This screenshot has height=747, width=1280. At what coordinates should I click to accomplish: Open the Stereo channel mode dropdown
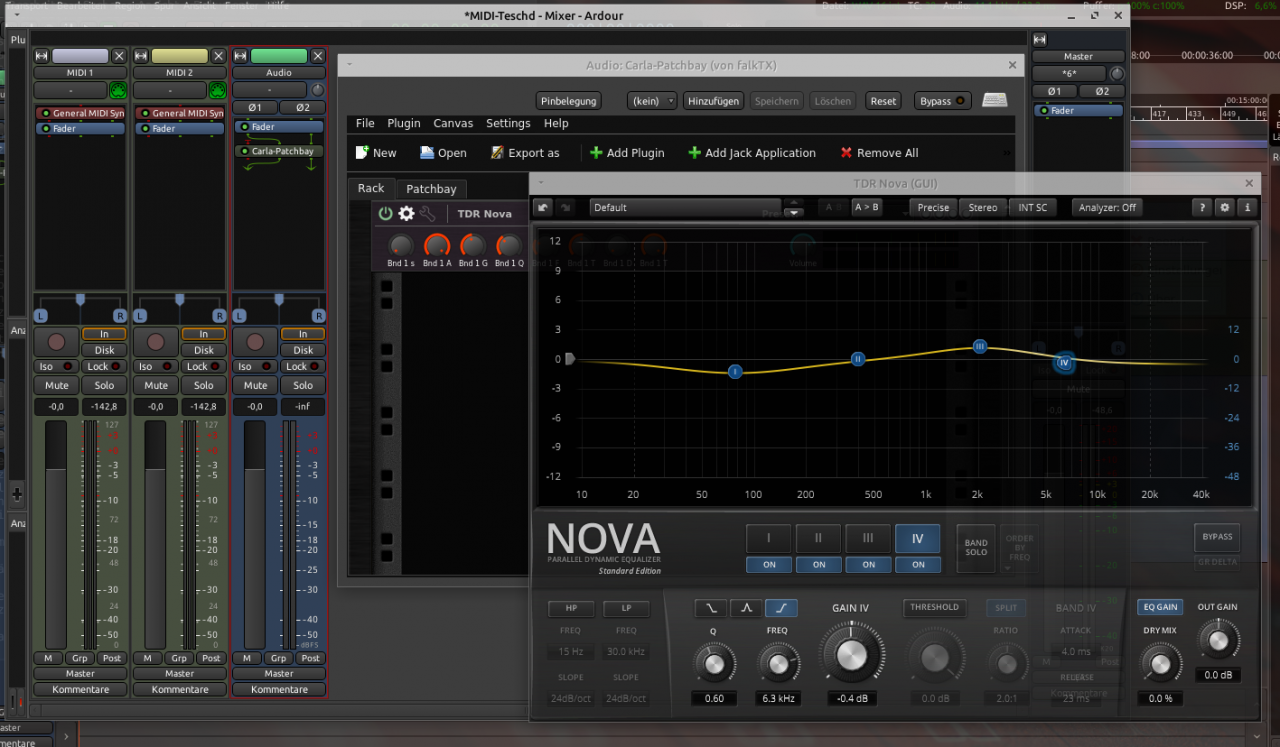click(x=983, y=207)
